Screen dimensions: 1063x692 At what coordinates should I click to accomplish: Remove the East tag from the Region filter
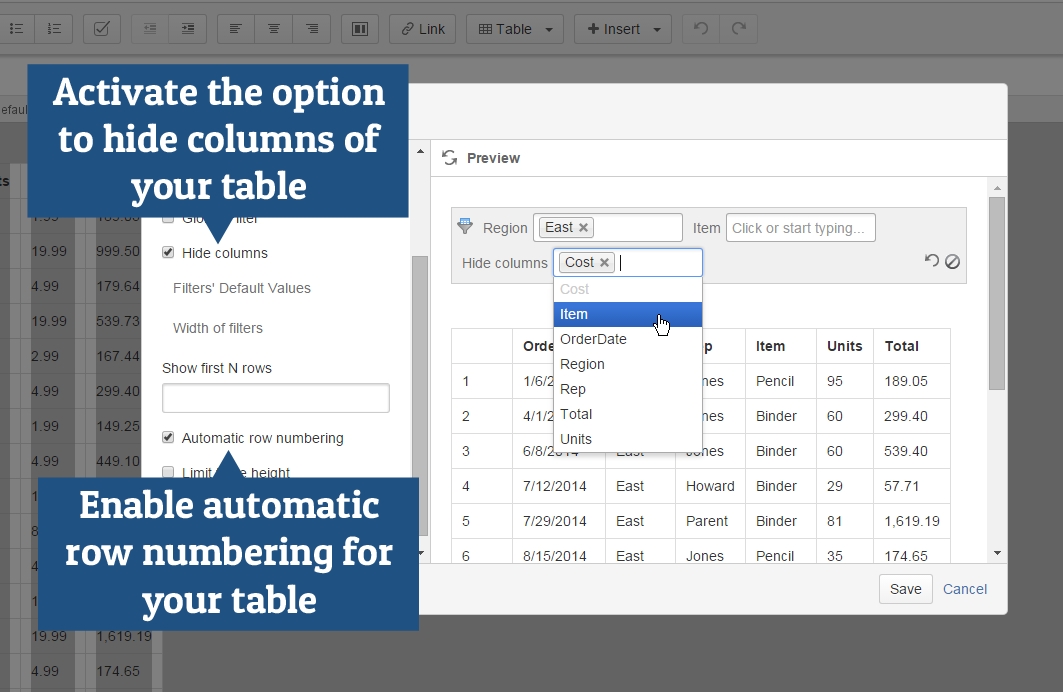pos(583,228)
